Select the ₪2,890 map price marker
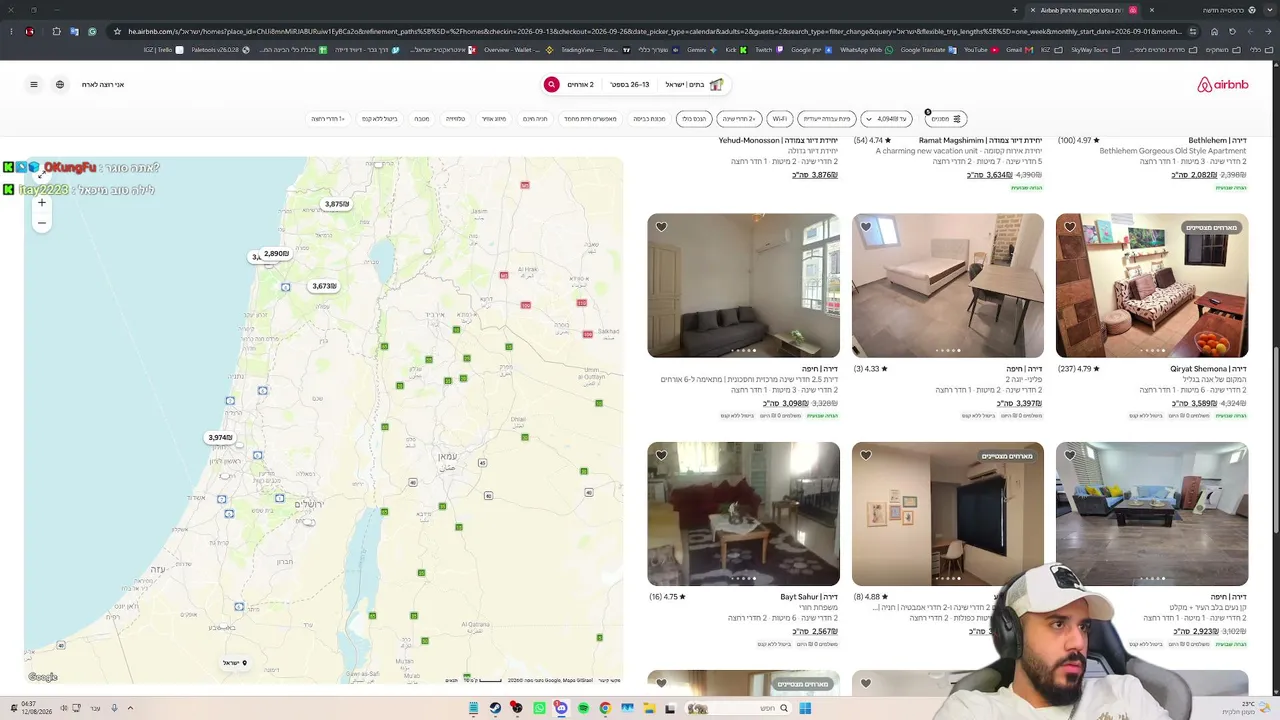The height and width of the screenshot is (720, 1280). [x=276, y=254]
